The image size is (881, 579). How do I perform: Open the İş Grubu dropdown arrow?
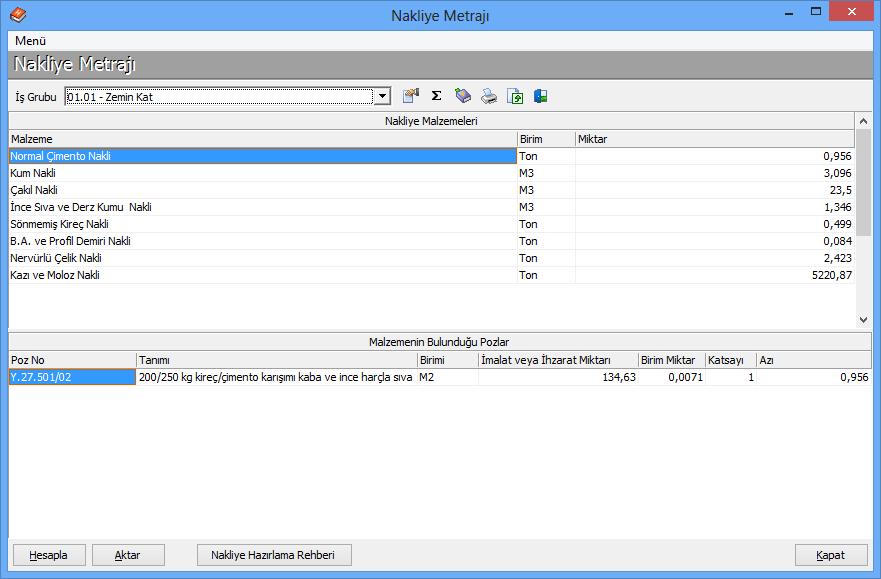[x=382, y=97]
